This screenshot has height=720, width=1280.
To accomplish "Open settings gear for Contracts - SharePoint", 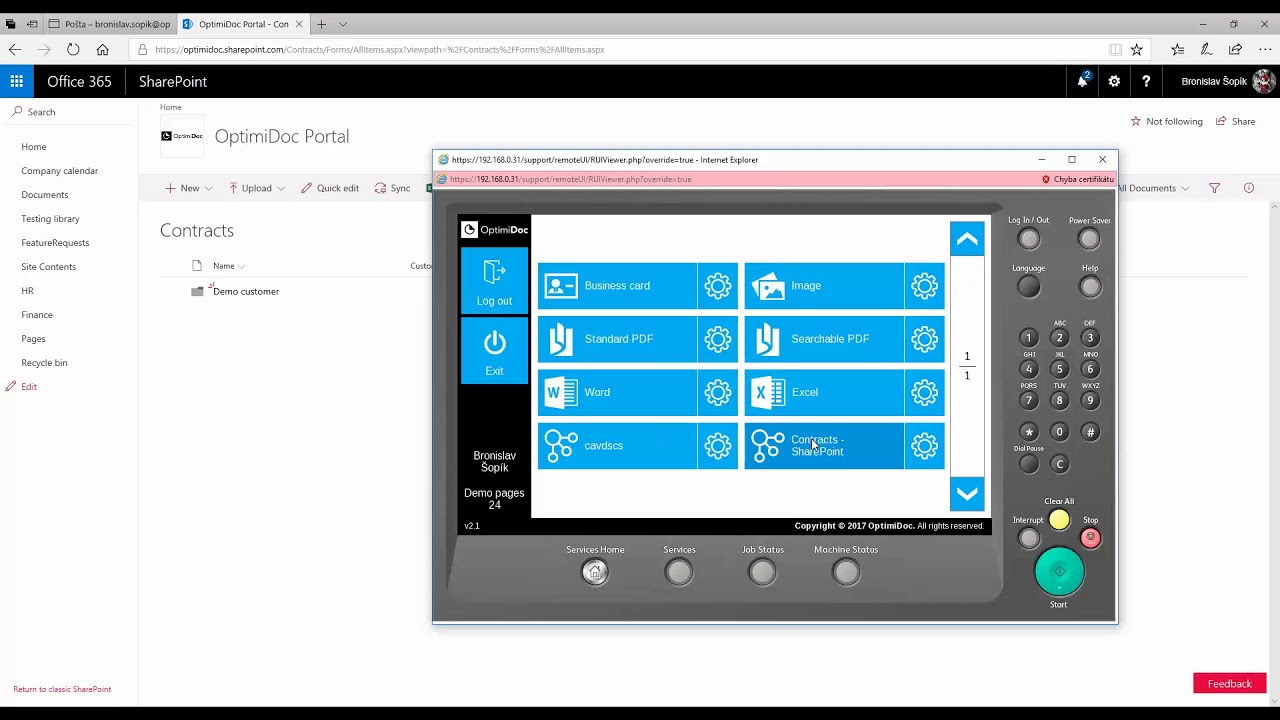I will click(925, 446).
